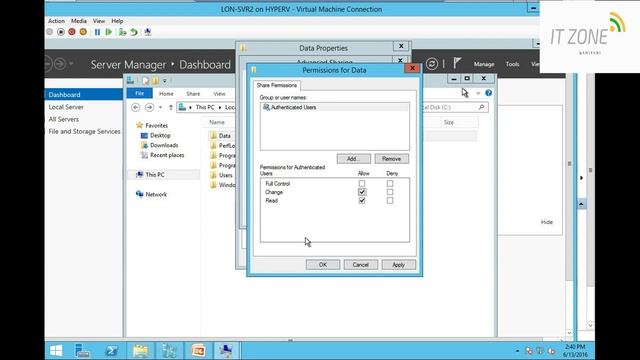This screenshot has height=360, width=640.
Task: Open the View menu of VM Connection
Action: tap(99, 21)
